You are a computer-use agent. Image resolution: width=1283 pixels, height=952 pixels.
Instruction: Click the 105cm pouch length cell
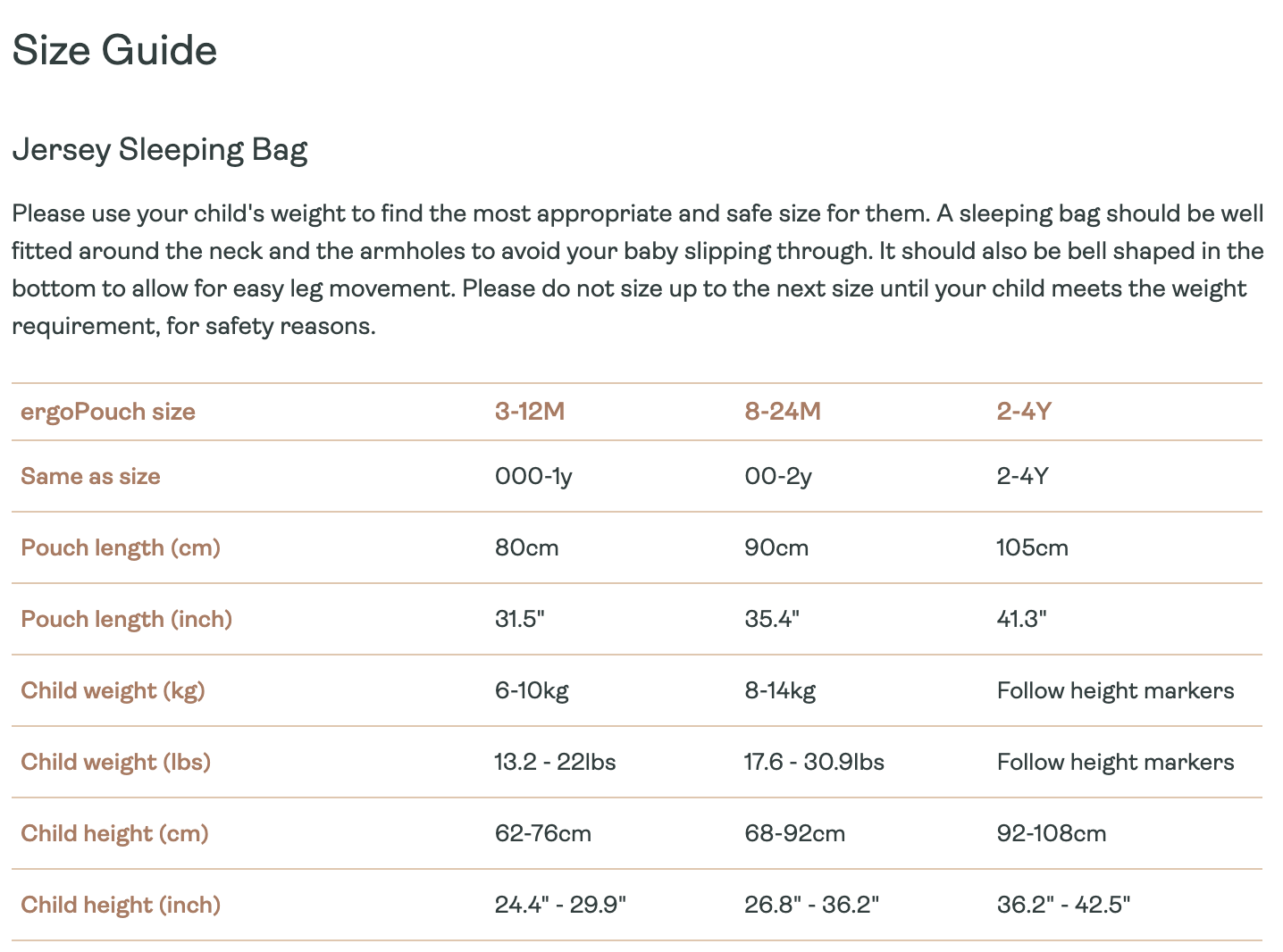[1032, 547]
